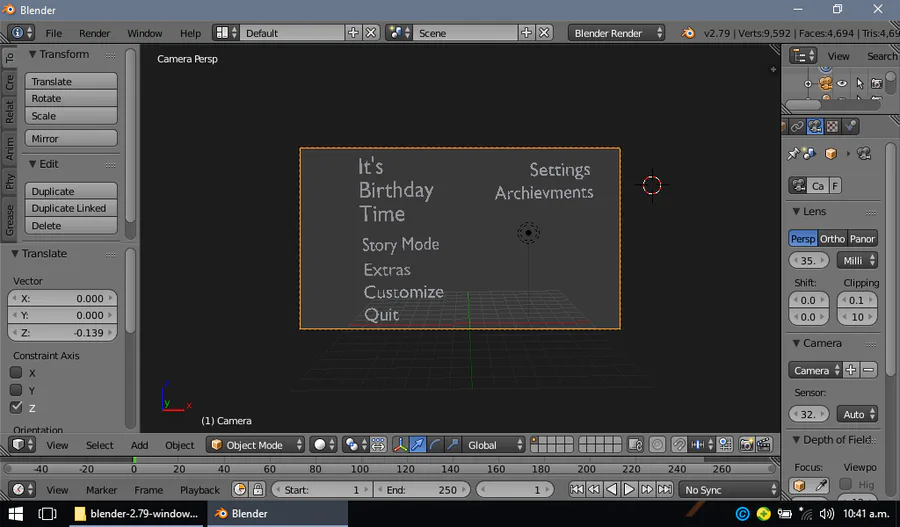Collapse the Translate operator panel
900x527 pixels.
[15, 254]
